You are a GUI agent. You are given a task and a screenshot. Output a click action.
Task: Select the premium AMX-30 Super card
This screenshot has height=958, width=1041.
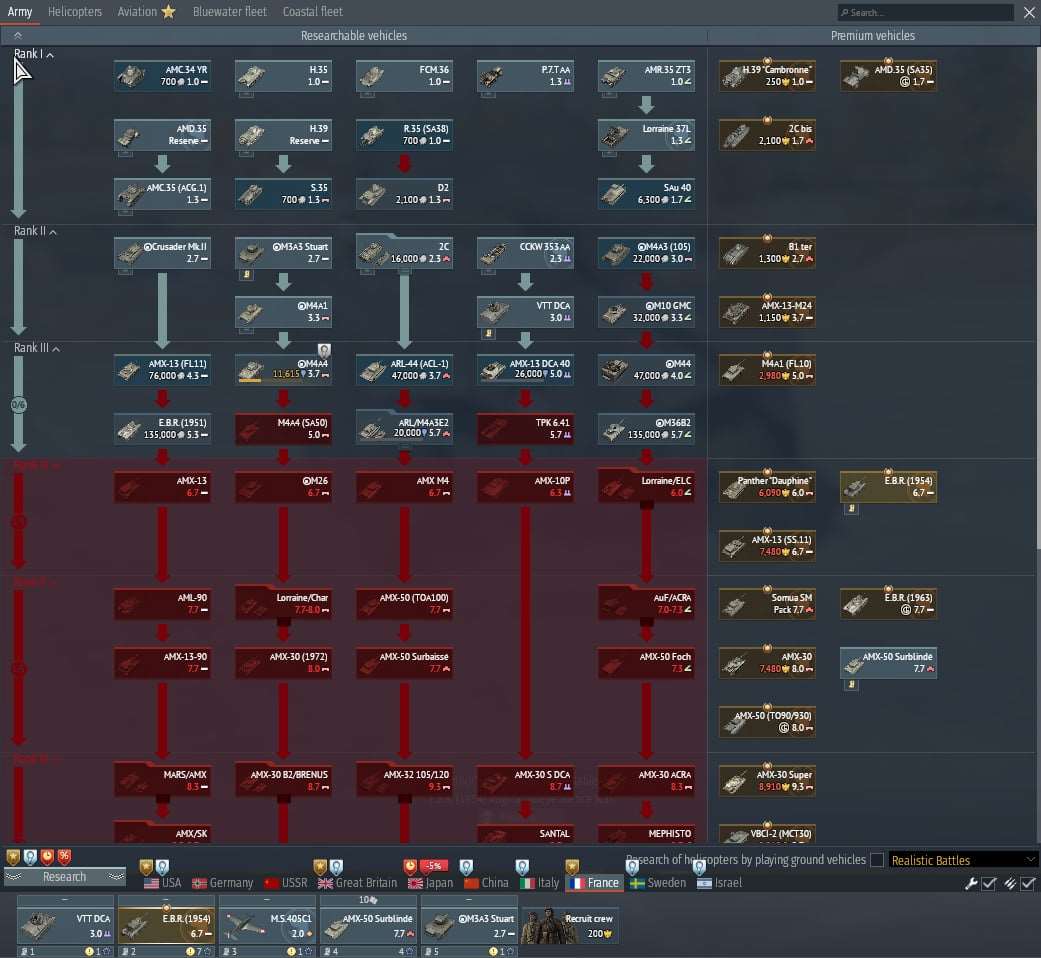767,781
